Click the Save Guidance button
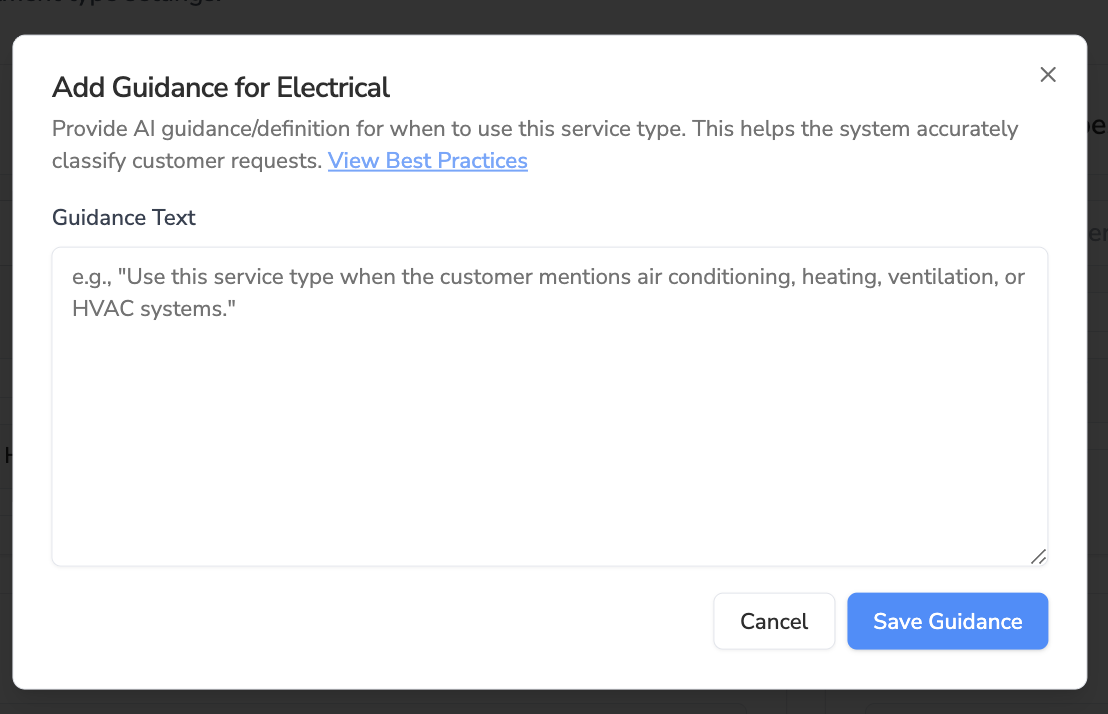This screenshot has width=1108, height=714. click(x=948, y=621)
